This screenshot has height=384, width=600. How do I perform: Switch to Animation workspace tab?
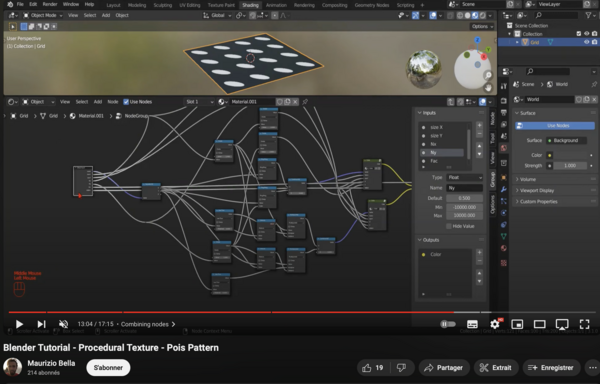pyautogui.click(x=276, y=5)
